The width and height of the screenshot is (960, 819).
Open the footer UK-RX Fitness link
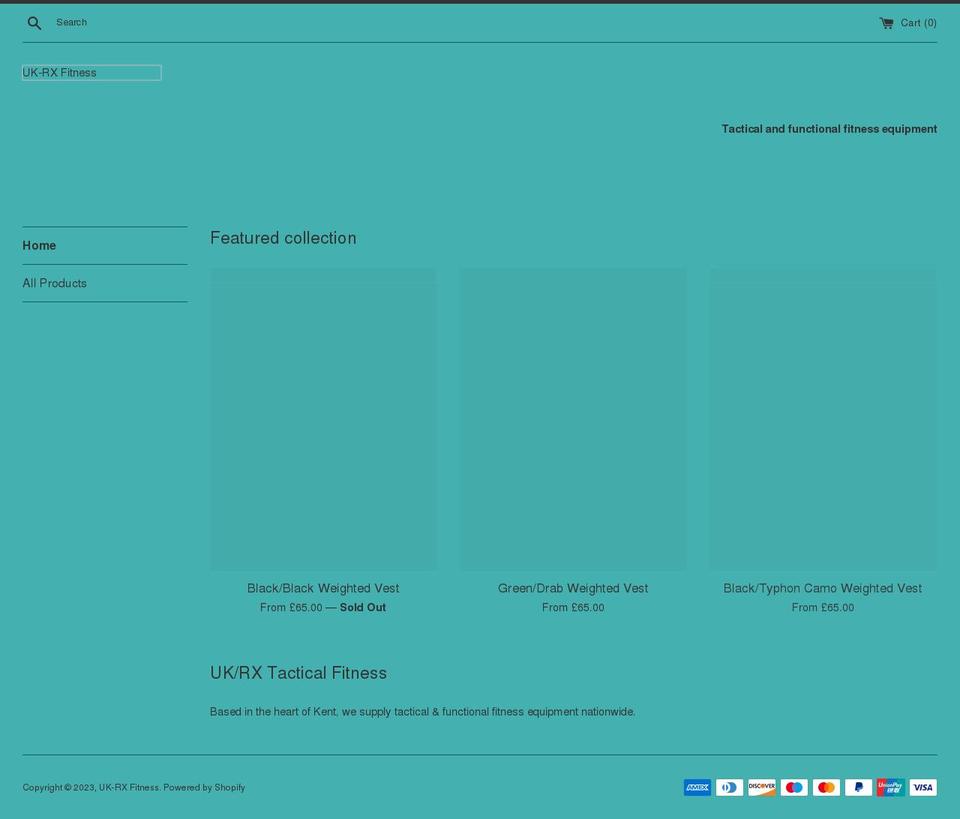129,787
